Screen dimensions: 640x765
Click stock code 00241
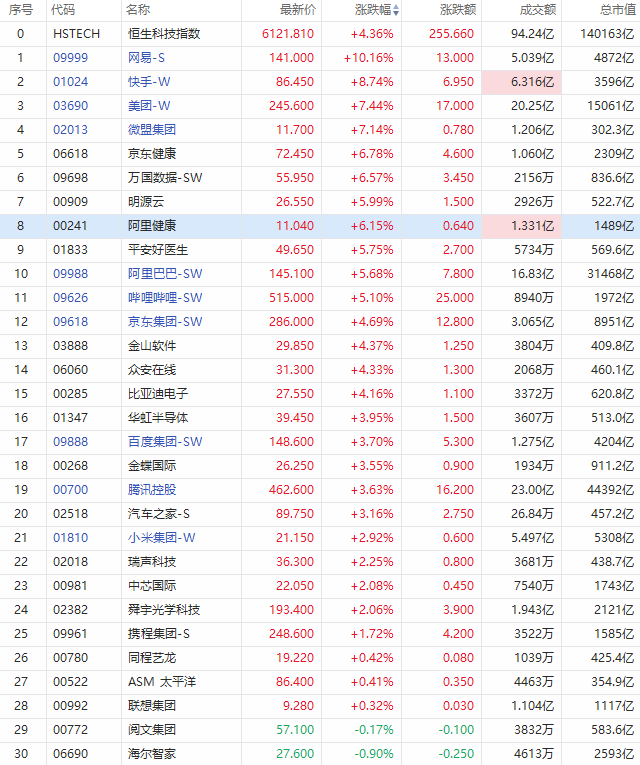(x=70, y=225)
